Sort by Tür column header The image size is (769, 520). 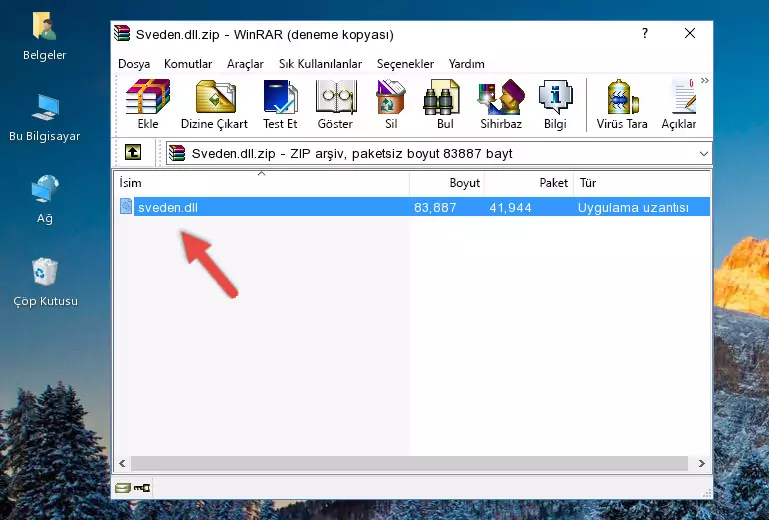pyautogui.click(x=641, y=183)
